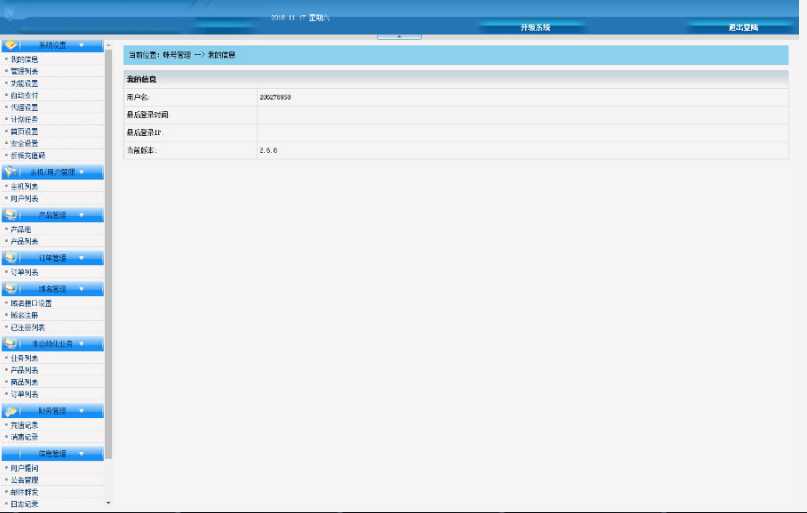Image resolution: width=807 pixels, height=513 pixels.
Task: Go to 用户列表 in the sidebar
Action: tap(25, 198)
